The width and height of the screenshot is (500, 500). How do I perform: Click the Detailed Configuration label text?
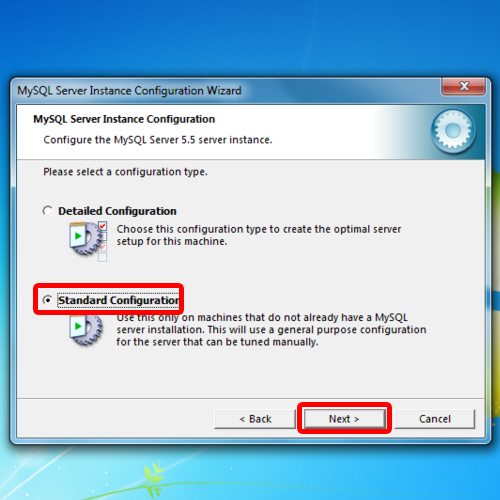117,211
